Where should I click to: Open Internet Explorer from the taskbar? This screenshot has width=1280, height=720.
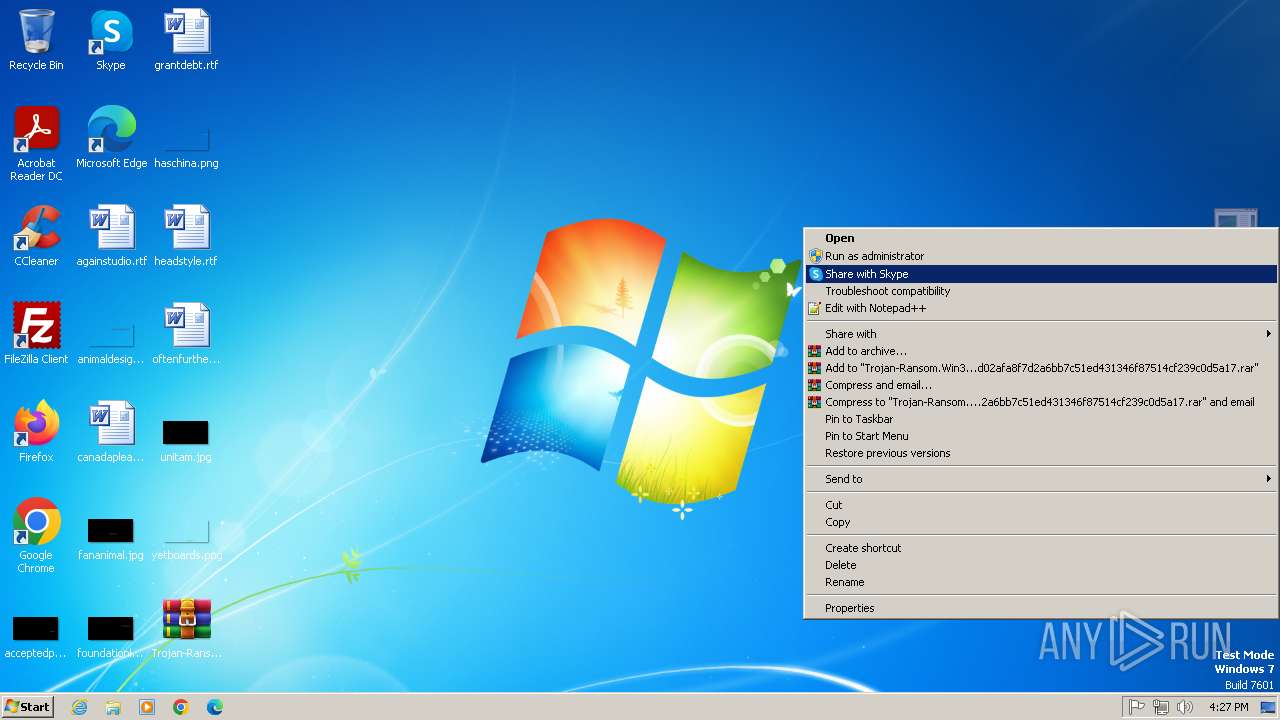click(79, 707)
